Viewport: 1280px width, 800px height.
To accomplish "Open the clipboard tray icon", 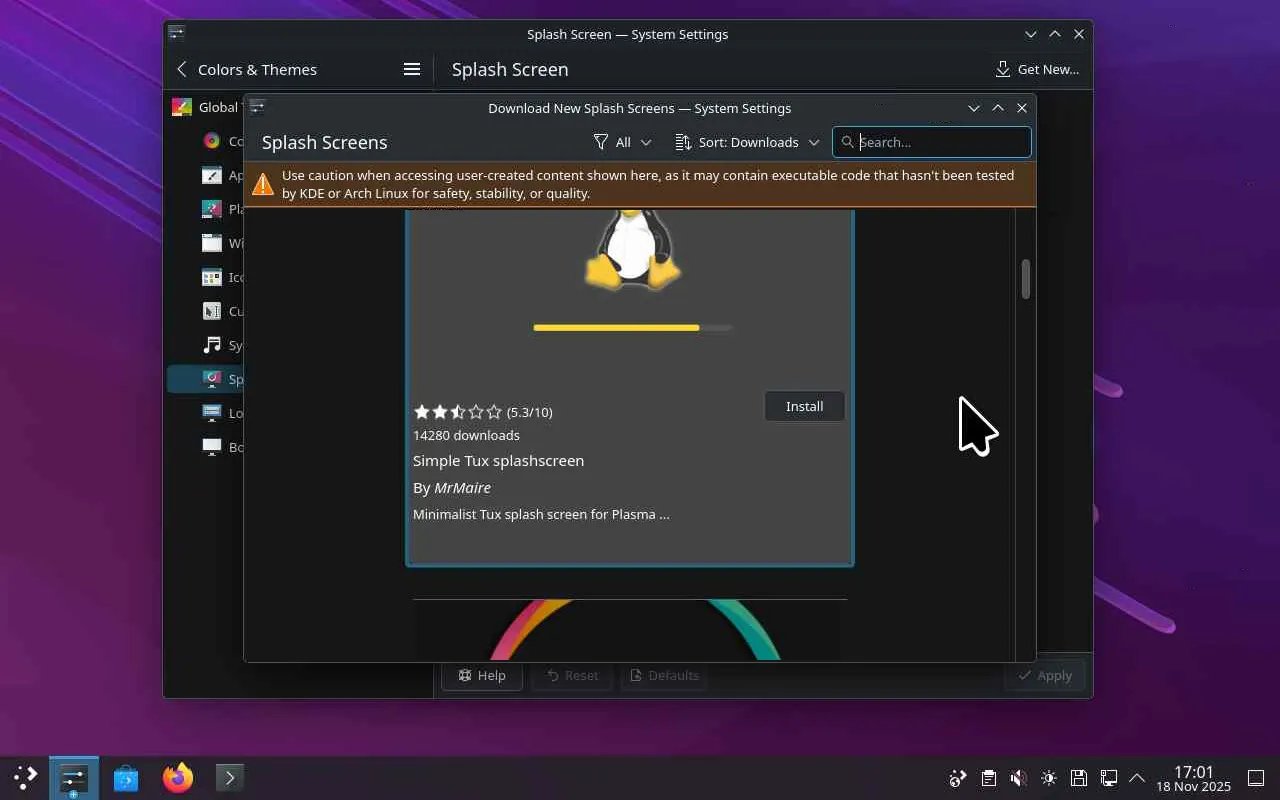I will coord(988,778).
